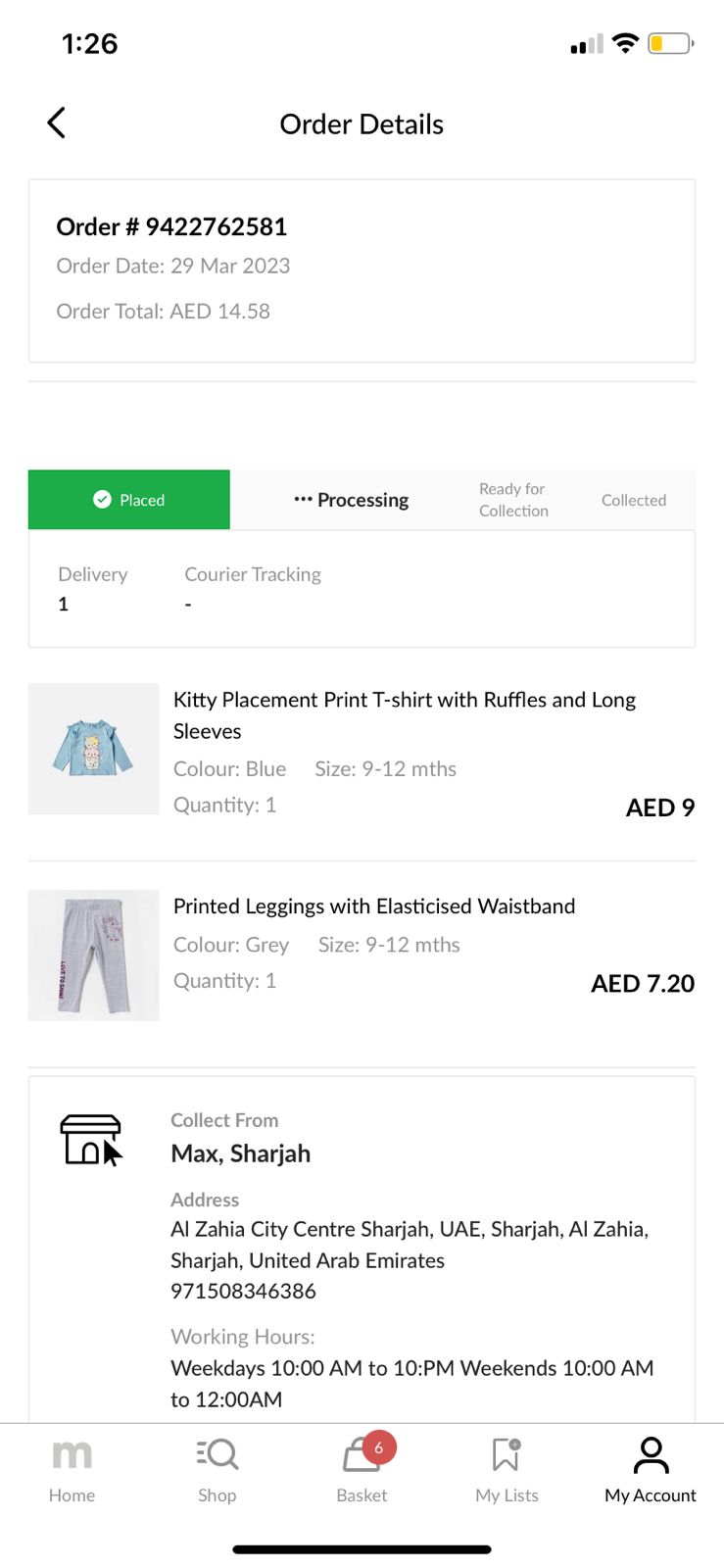Tap the Courier Tracking field
Image resolution: width=724 pixels, height=1568 pixels.
[253, 588]
